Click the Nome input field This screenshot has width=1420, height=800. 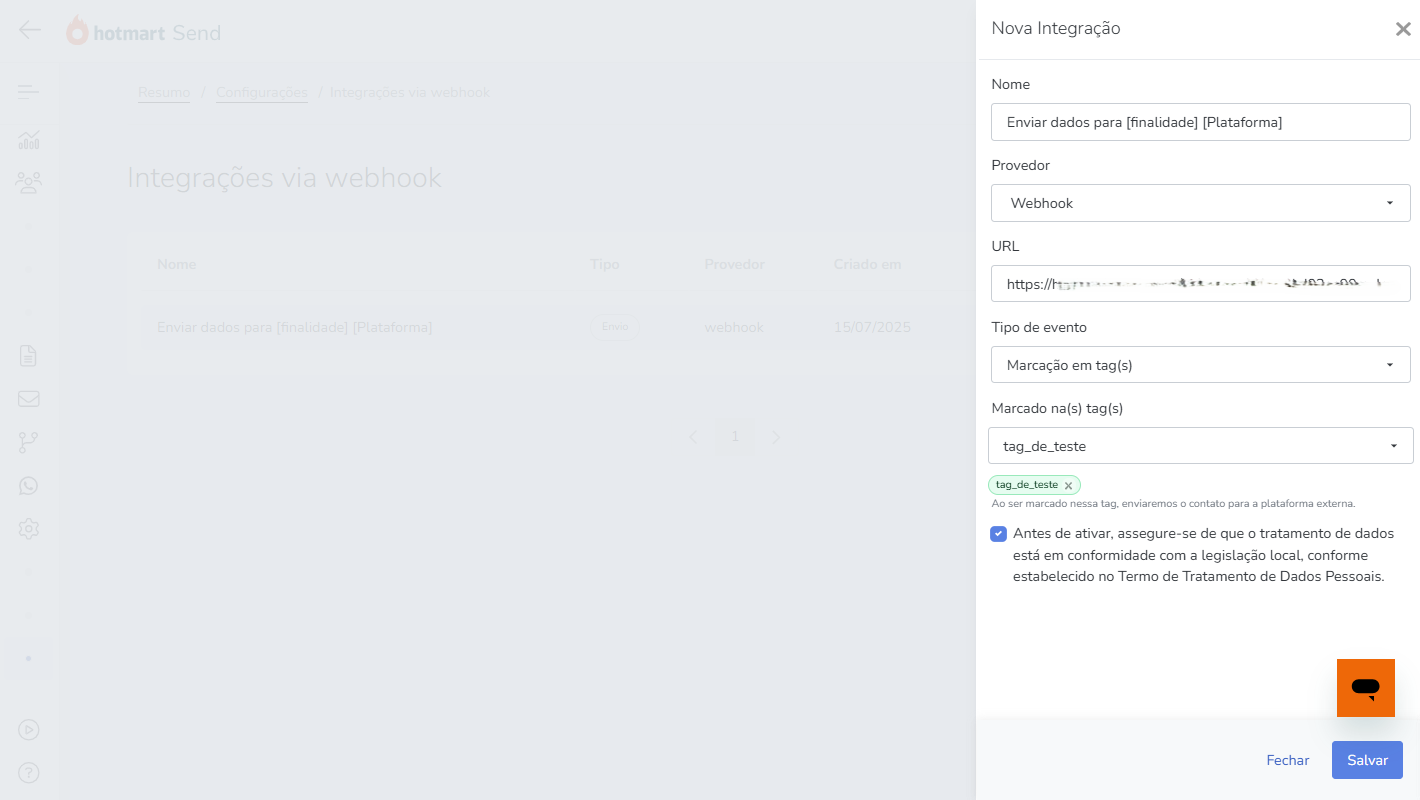tap(1201, 122)
